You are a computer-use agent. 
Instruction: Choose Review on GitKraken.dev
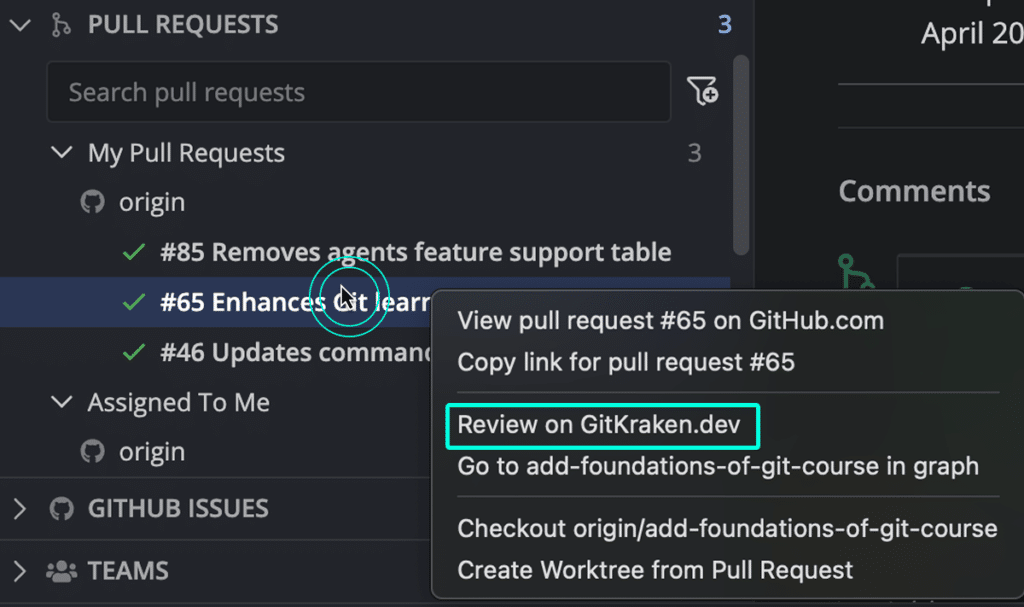(599, 425)
